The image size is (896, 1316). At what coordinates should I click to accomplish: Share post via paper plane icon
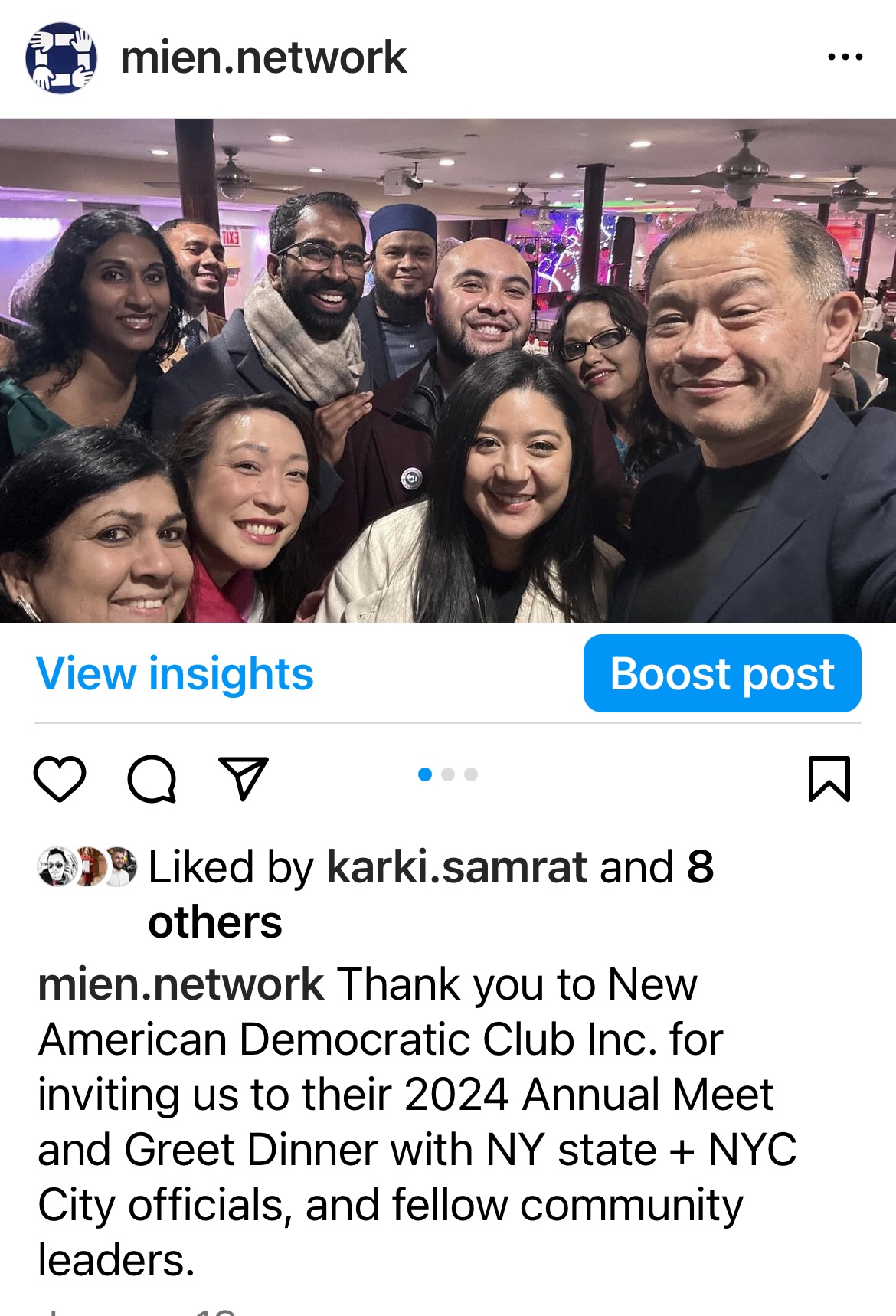tap(244, 778)
